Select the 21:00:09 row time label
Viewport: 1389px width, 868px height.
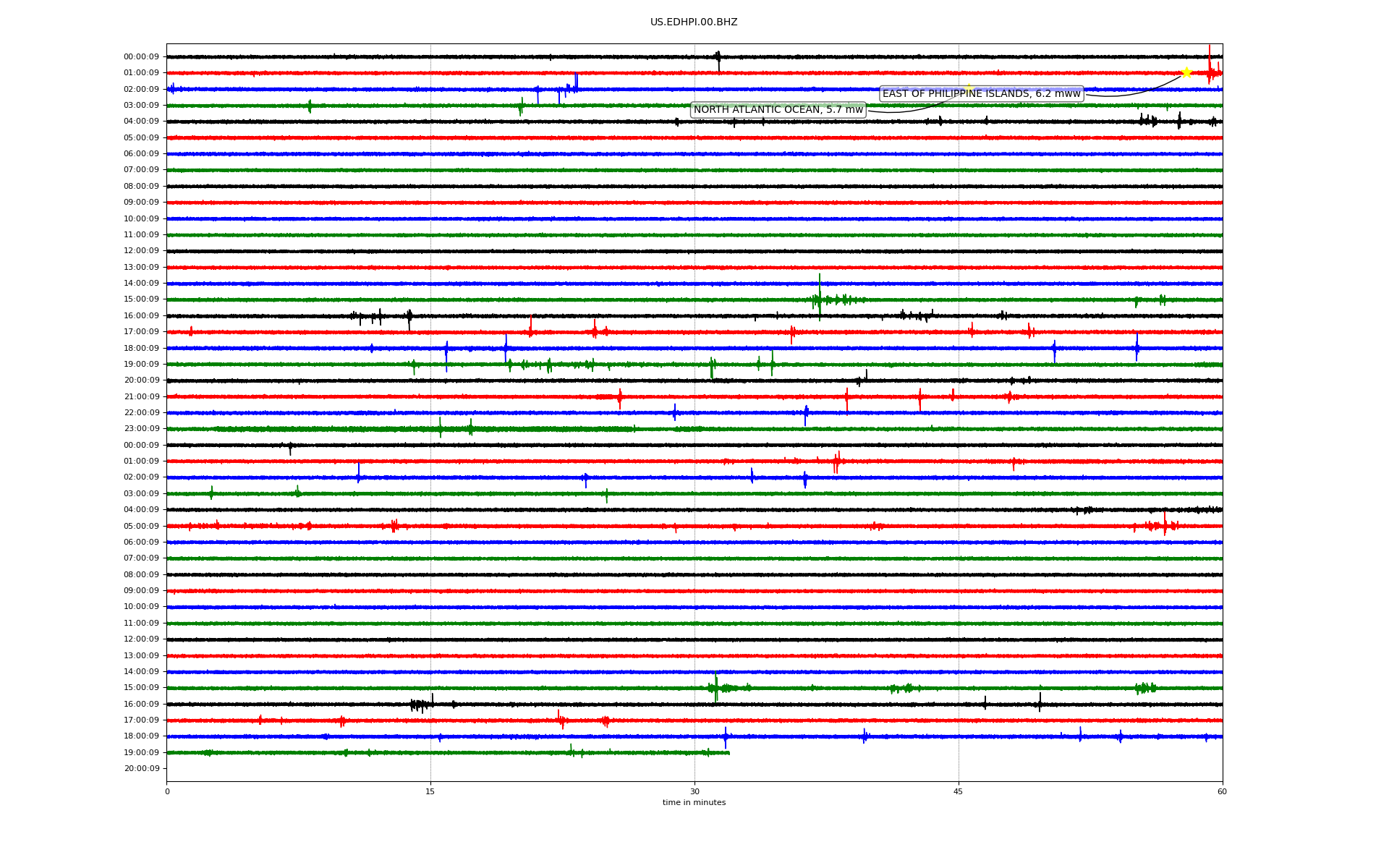tap(141, 396)
